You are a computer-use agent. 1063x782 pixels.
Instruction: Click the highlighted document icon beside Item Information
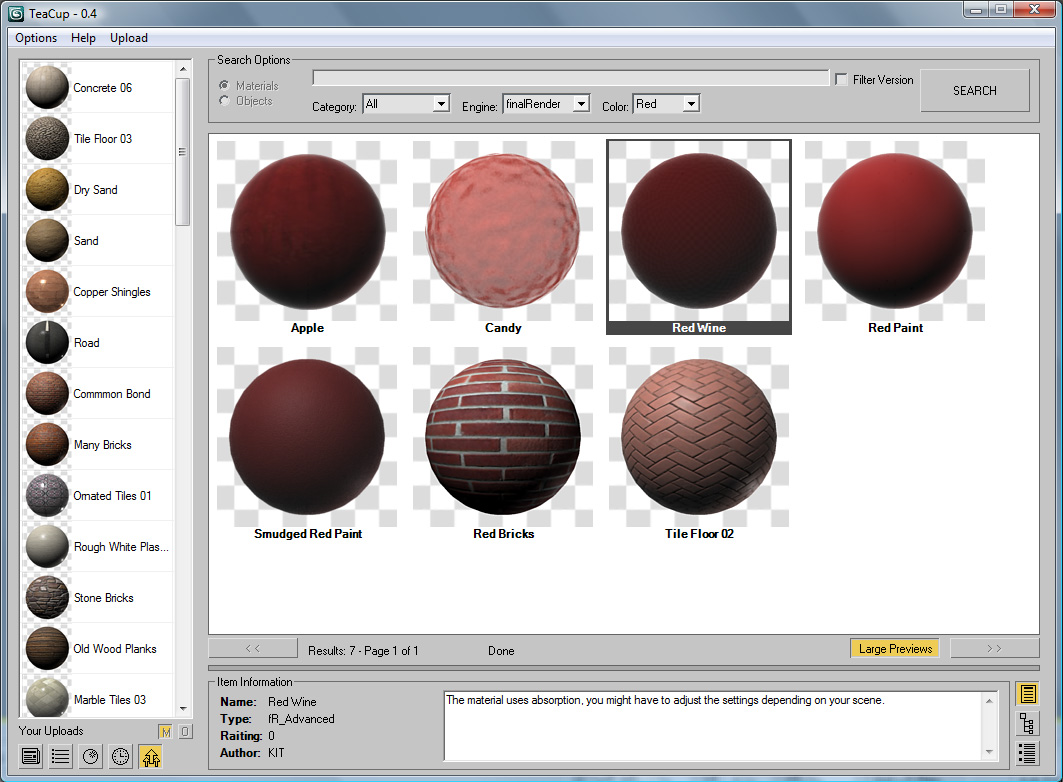(x=1027, y=694)
